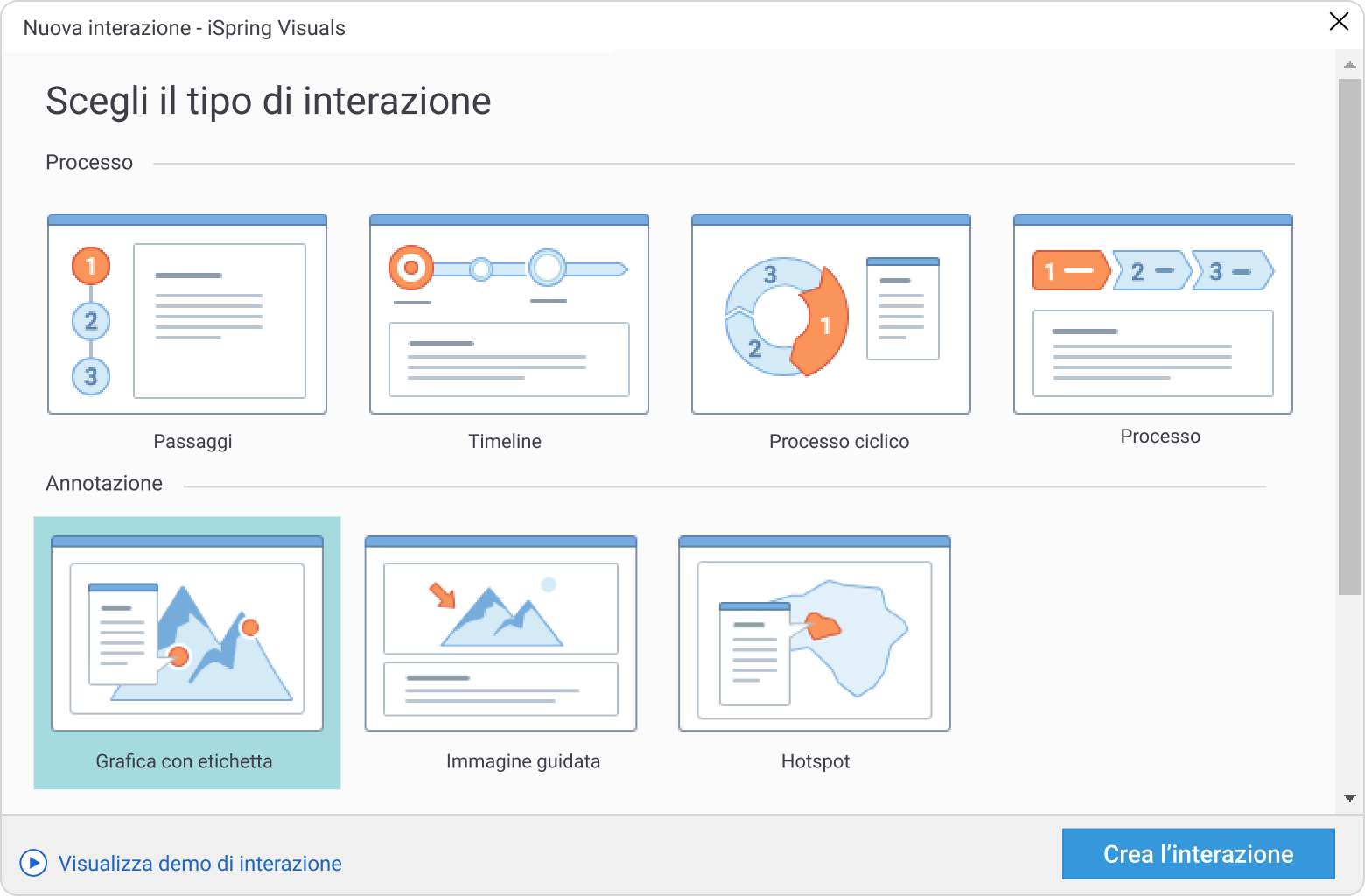The height and width of the screenshot is (896, 1365).
Task: Click the Timeline label text
Action: (x=505, y=442)
